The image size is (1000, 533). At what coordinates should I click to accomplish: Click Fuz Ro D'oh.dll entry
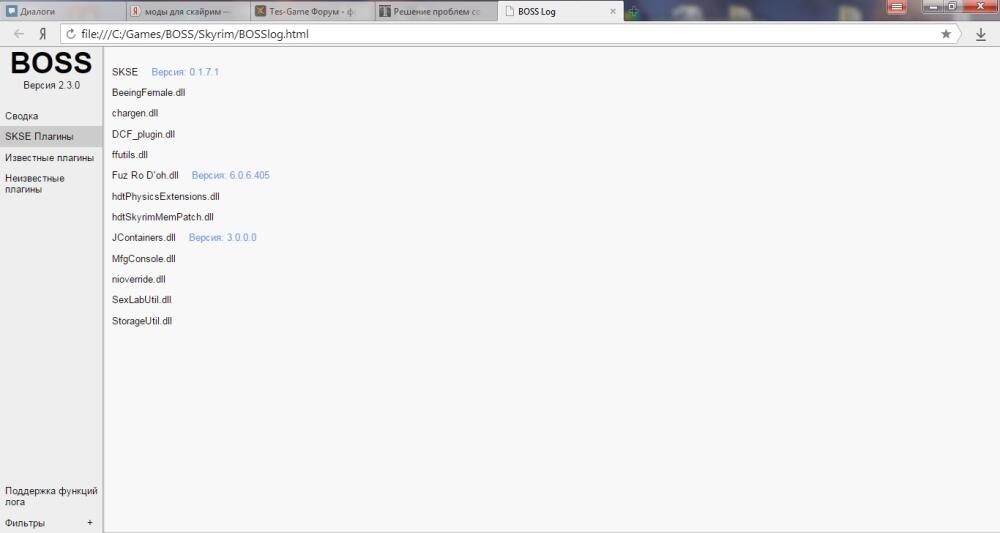[x=145, y=175]
